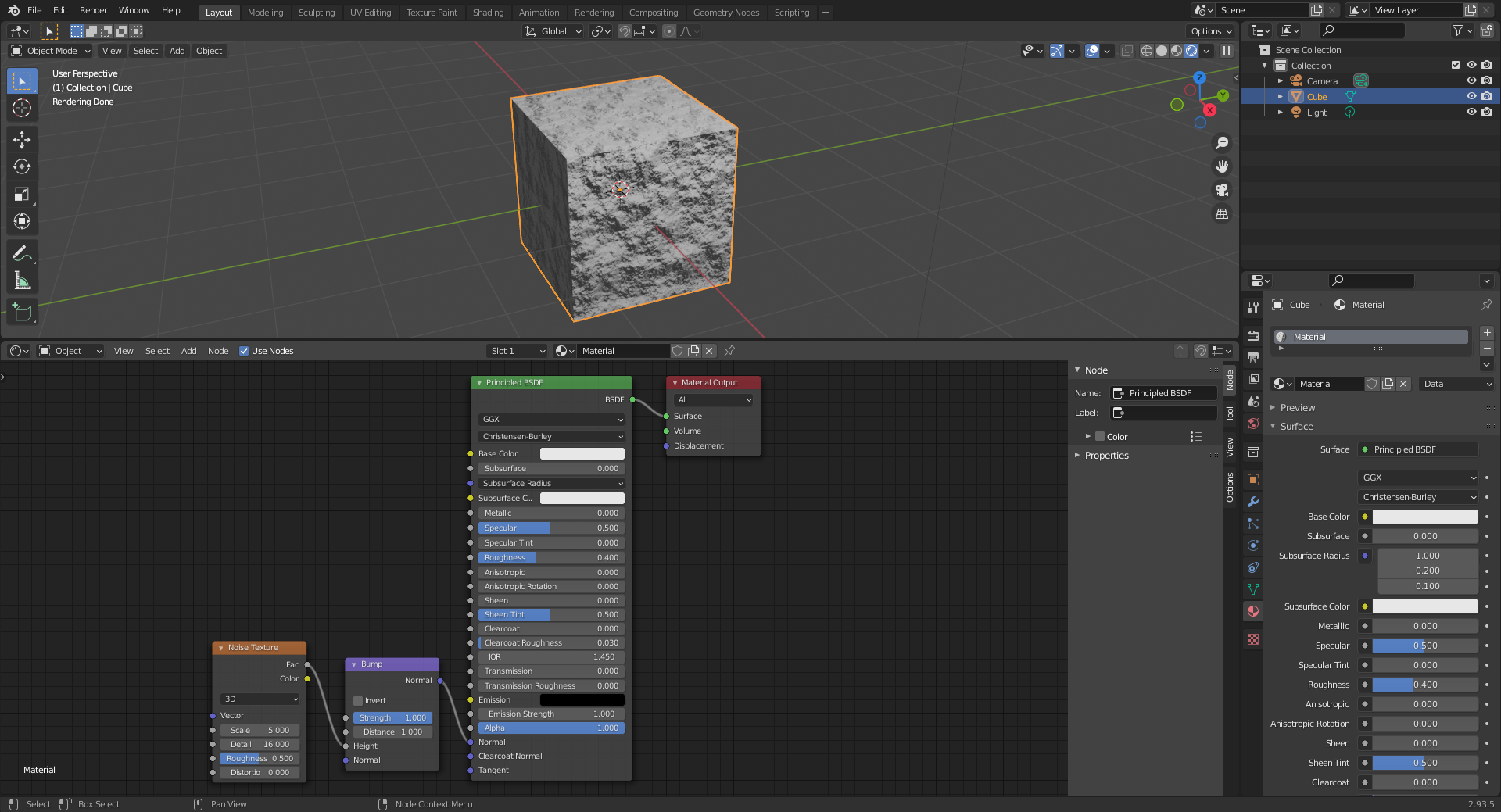Switch to the Shading workspace tab
The image size is (1501, 812).
[488, 13]
